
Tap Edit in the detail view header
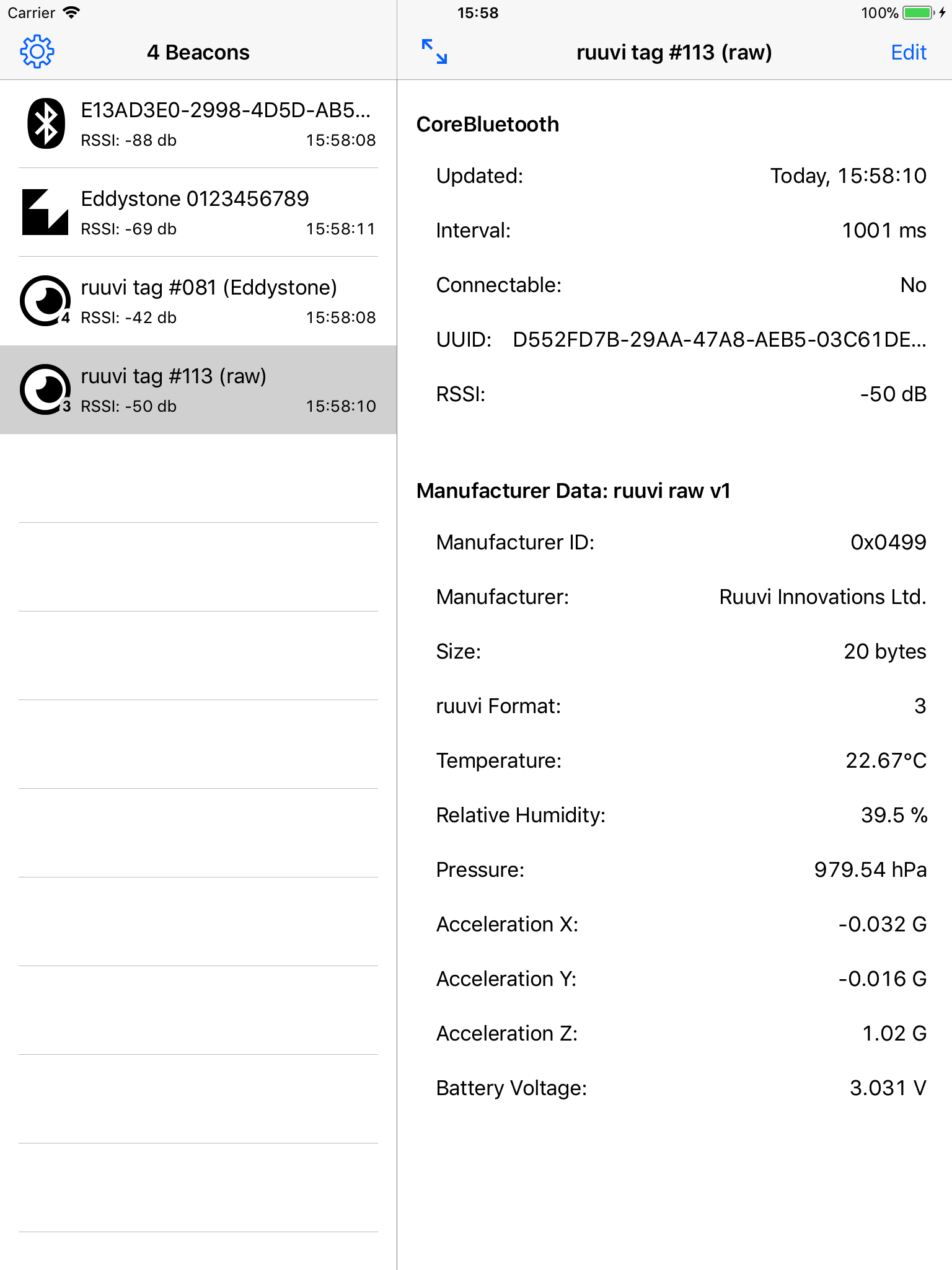[x=909, y=52]
